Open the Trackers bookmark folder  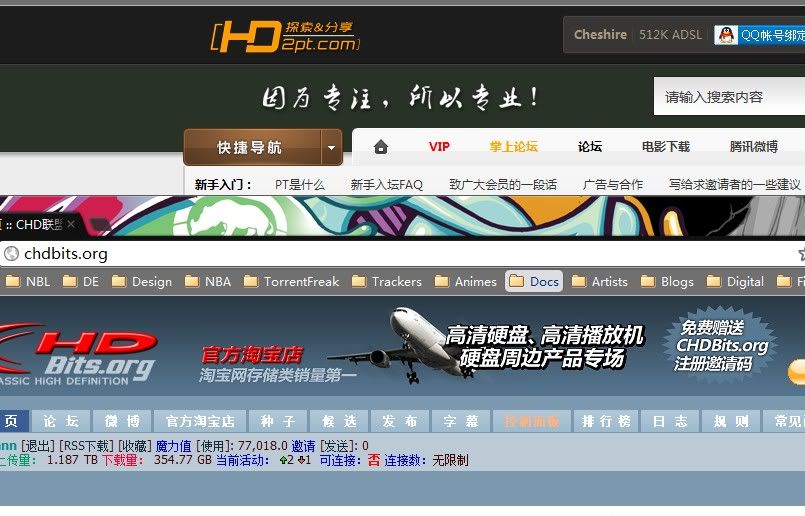point(387,281)
